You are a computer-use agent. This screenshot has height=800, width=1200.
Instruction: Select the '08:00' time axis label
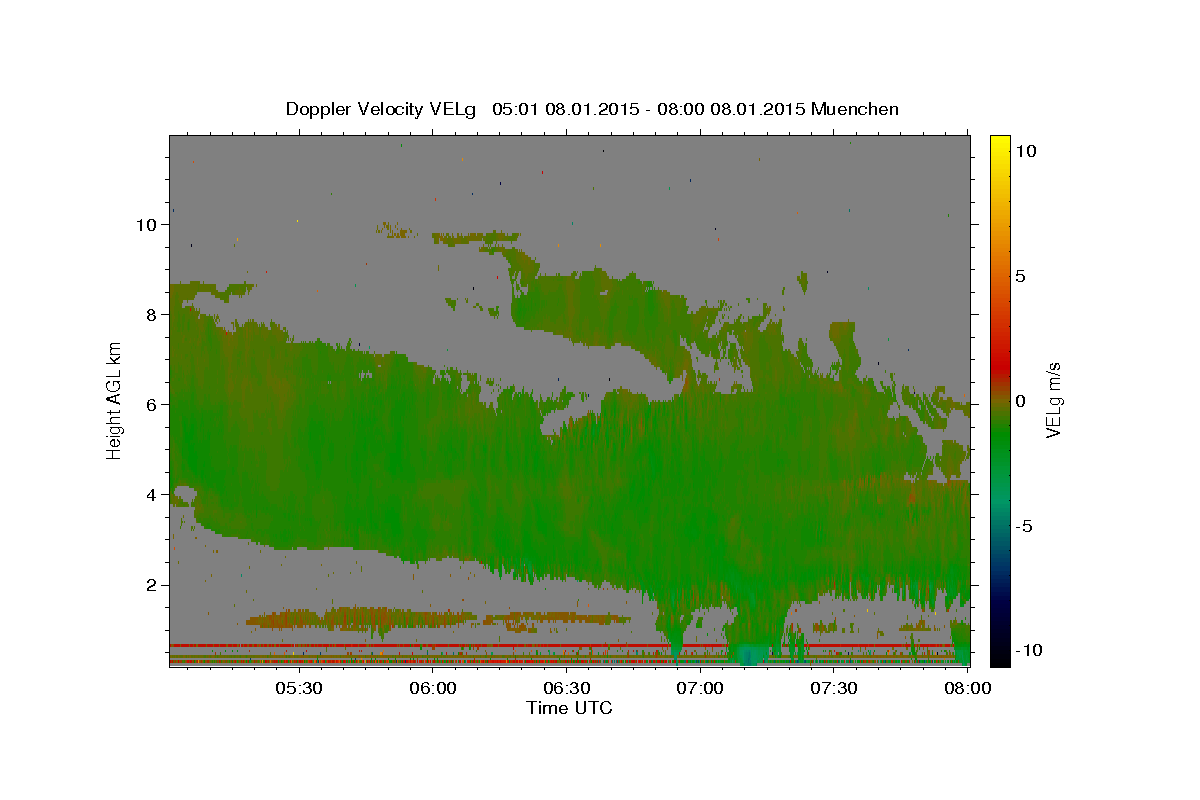968,689
